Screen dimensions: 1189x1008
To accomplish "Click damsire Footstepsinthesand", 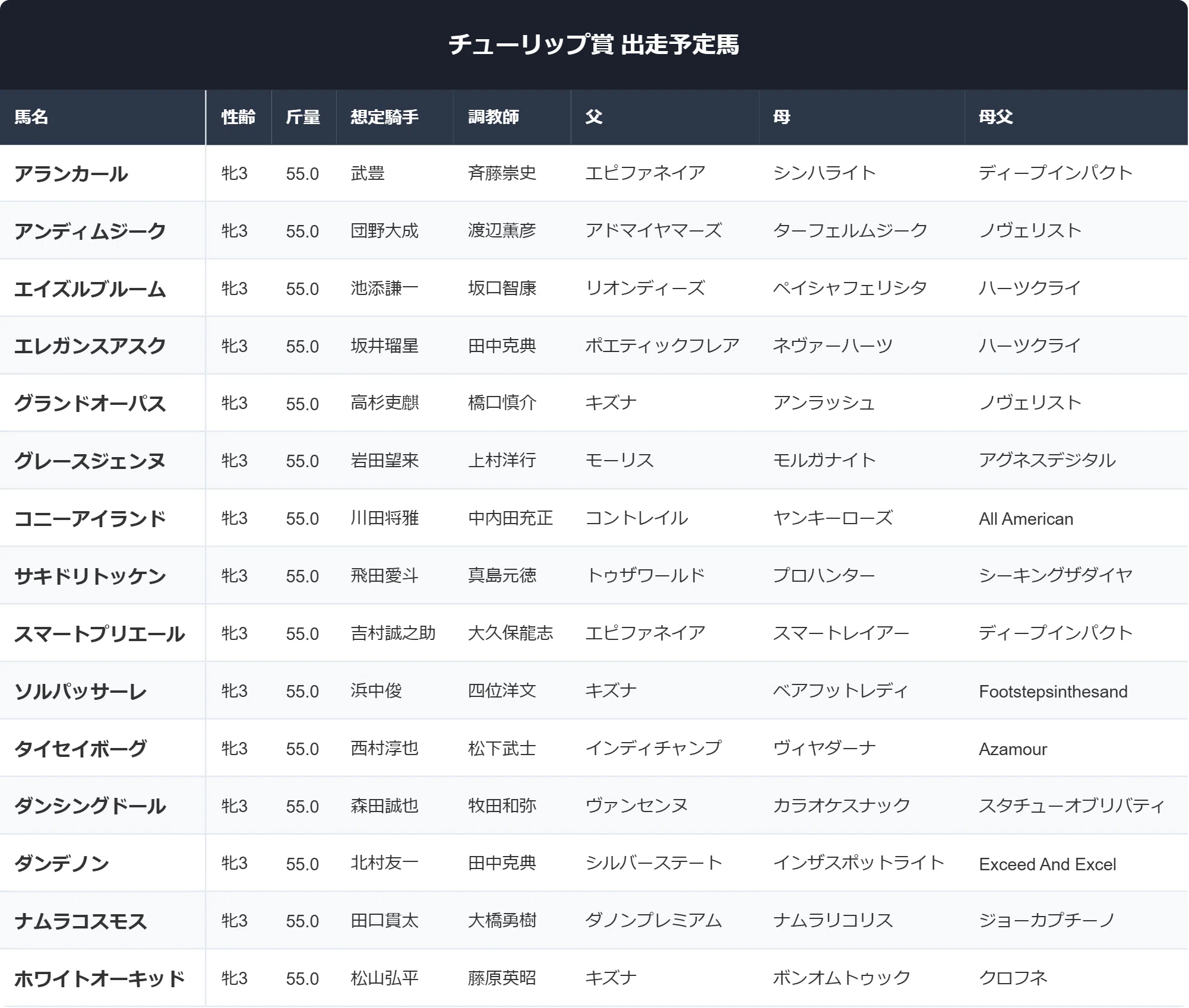I will coord(1054,692).
